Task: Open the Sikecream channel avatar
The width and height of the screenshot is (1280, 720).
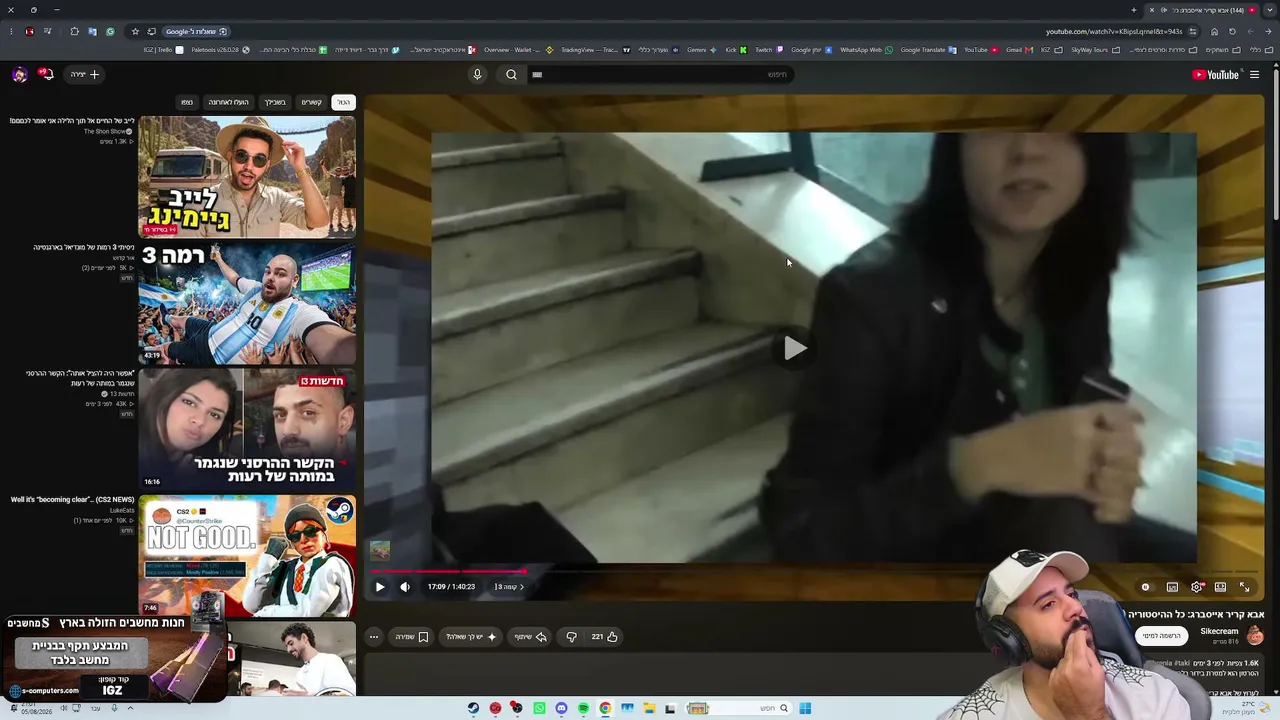Action: [1255, 635]
